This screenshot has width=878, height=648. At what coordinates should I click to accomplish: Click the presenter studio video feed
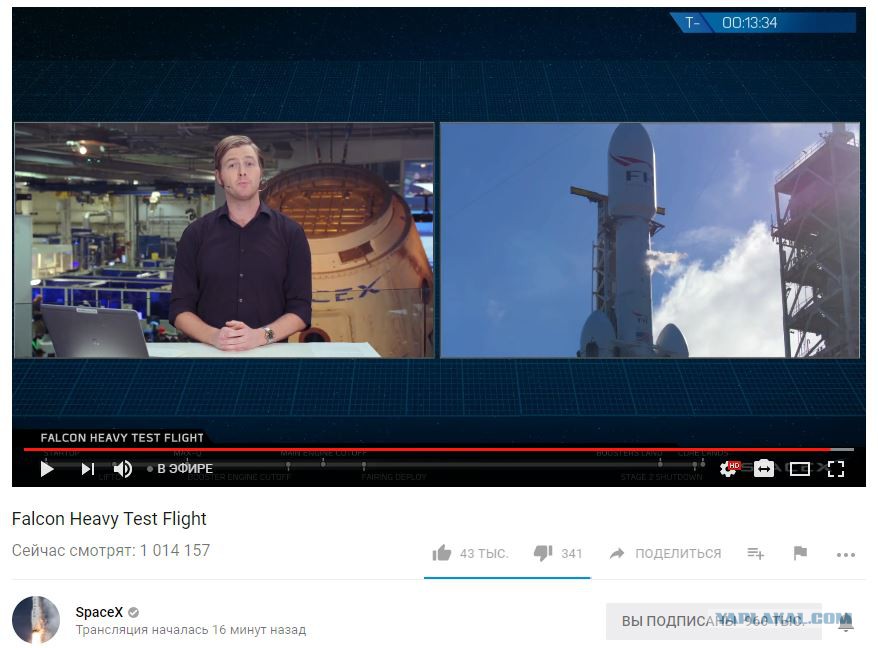coord(224,240)
